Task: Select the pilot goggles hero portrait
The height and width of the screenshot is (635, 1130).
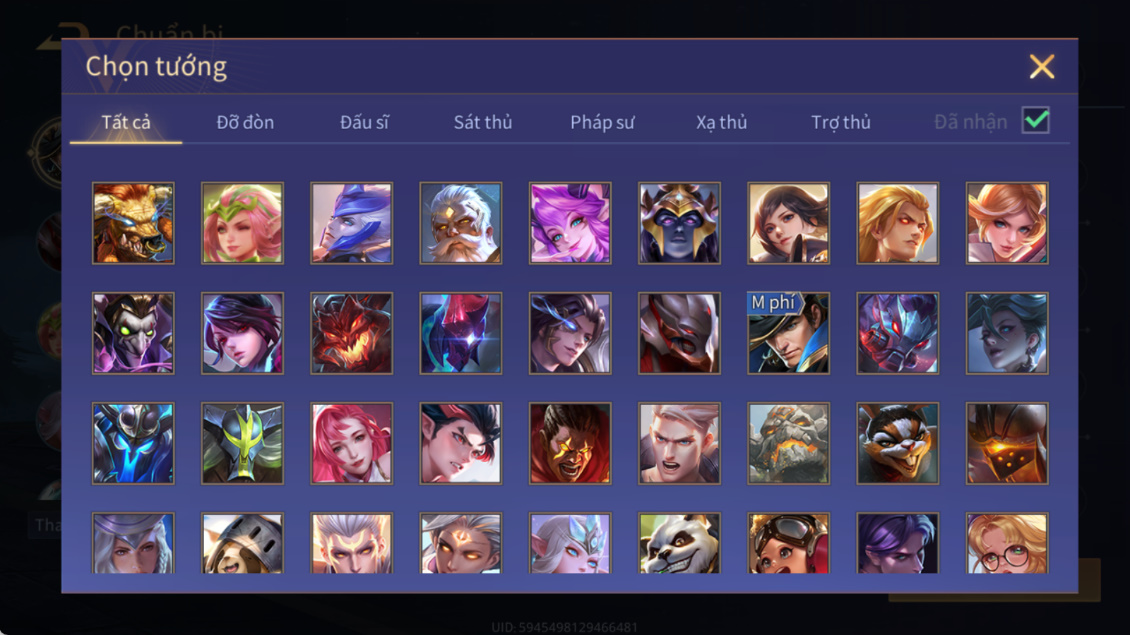Action: [x=788, y=543]
